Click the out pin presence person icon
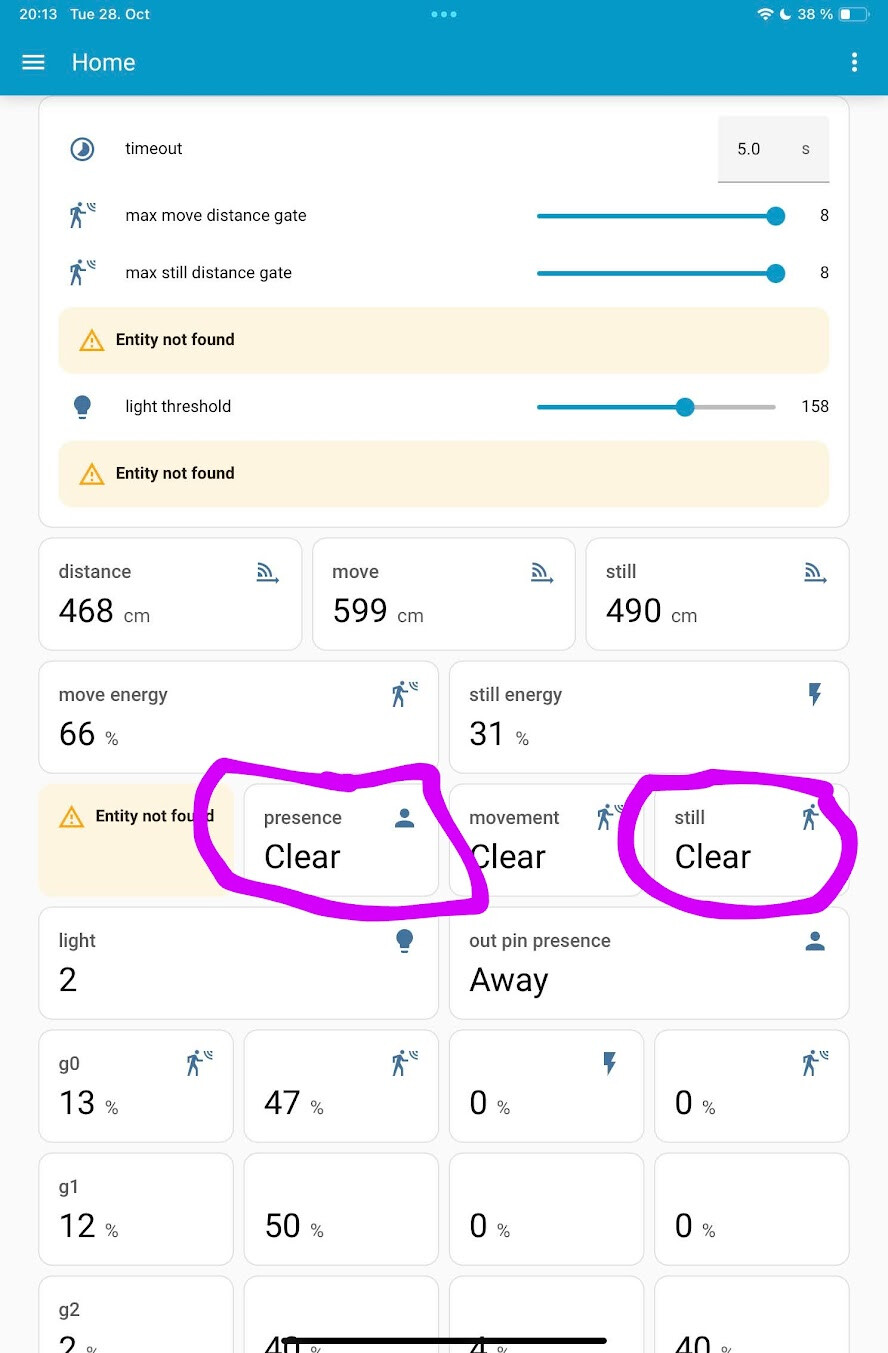The image size is (888, 1353). 815,941
